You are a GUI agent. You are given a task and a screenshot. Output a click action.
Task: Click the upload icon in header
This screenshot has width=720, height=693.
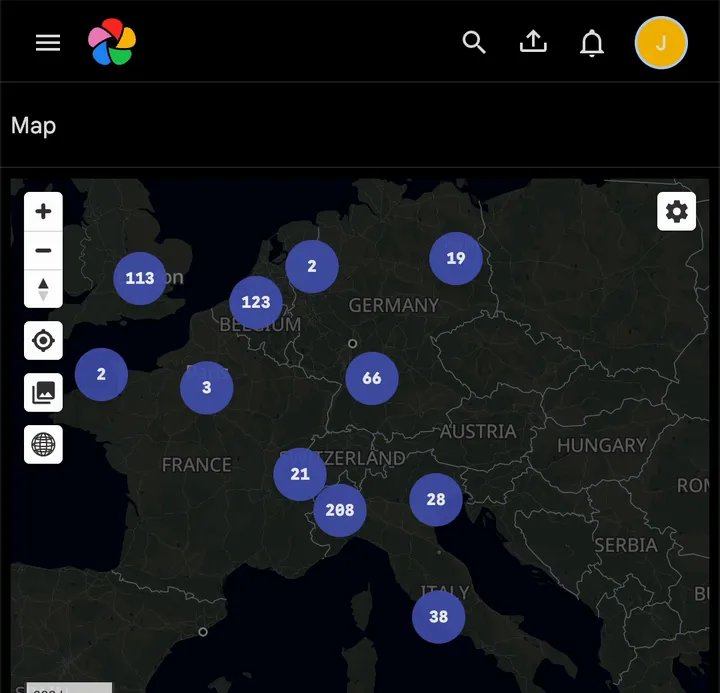tap(533, 42)
